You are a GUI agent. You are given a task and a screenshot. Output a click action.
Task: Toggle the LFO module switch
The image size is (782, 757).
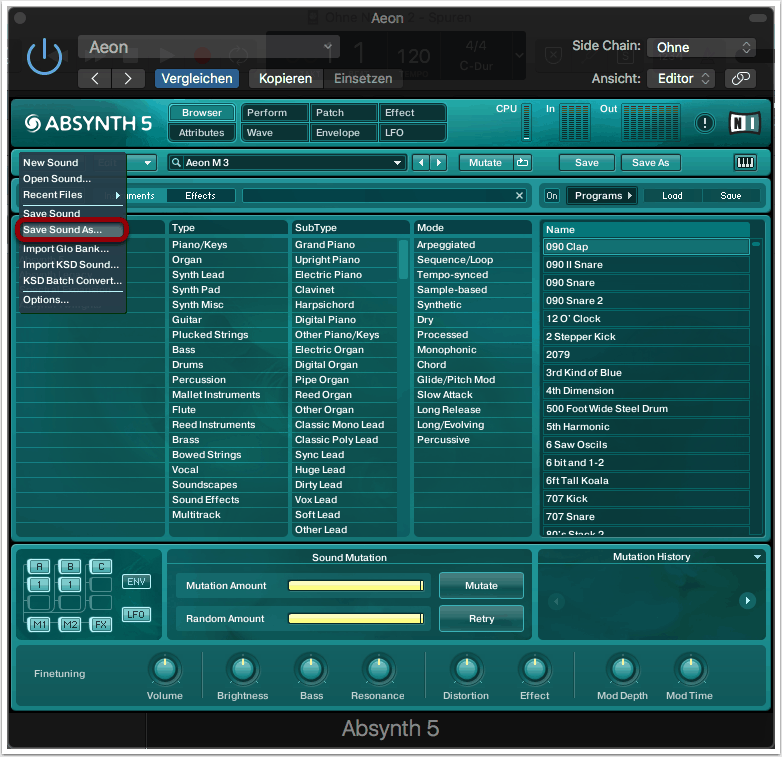[x=136, y=614]
